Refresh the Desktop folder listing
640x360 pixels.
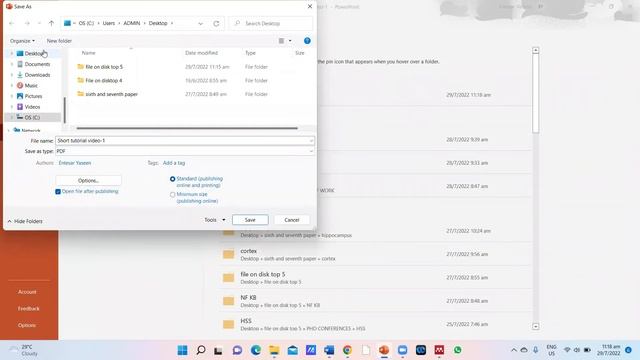click(x=216, y=24)
